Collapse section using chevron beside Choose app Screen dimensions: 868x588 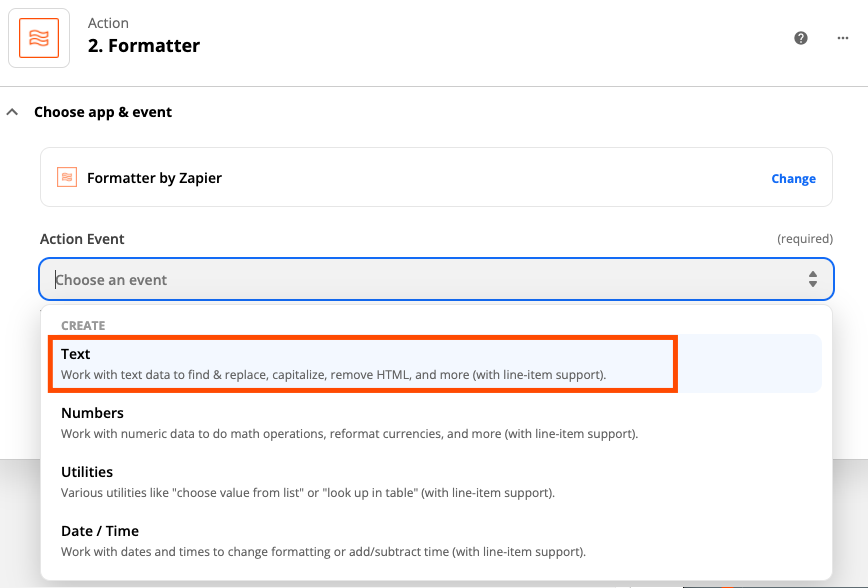pyautogui.click(x=12, y=112)
